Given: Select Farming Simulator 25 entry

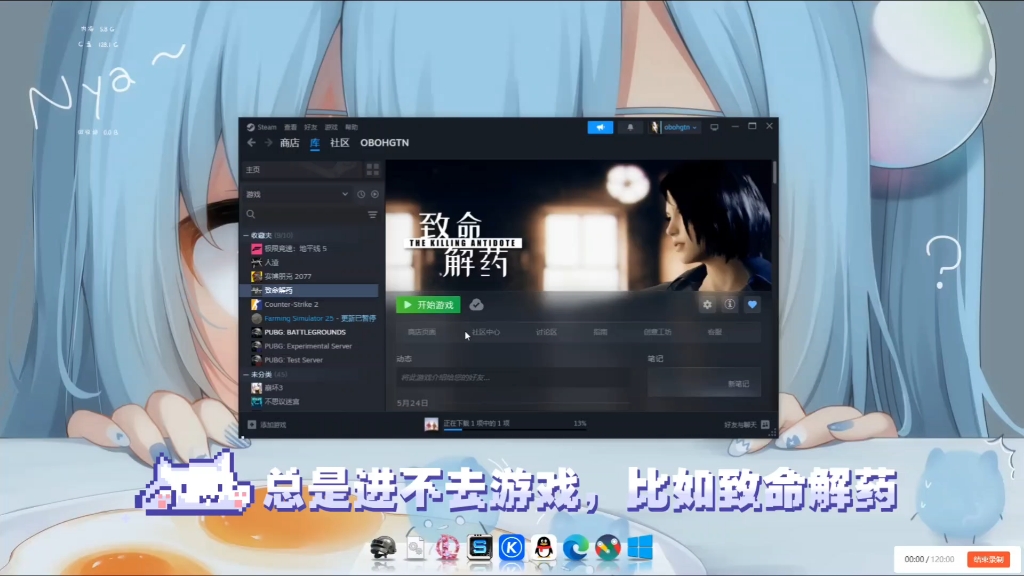Looking at the screenshot, I should [x=310, y=318].
